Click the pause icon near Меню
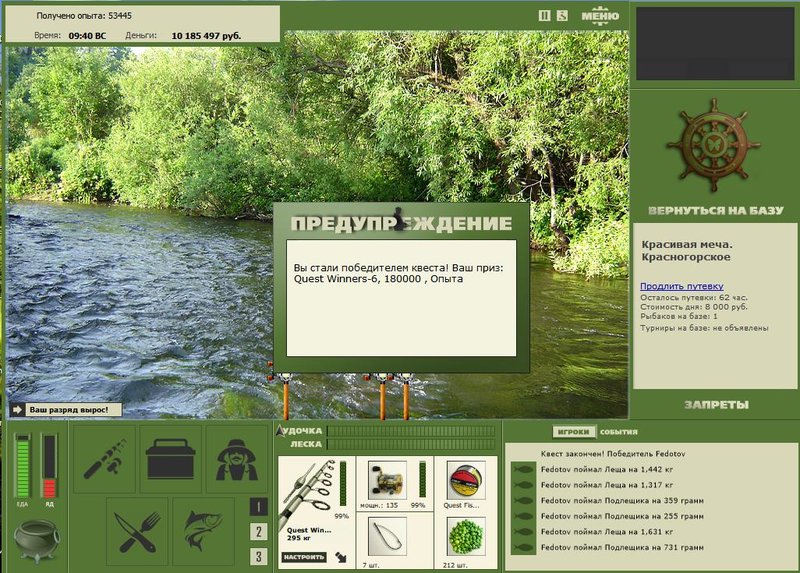 [x=544, y=16]
